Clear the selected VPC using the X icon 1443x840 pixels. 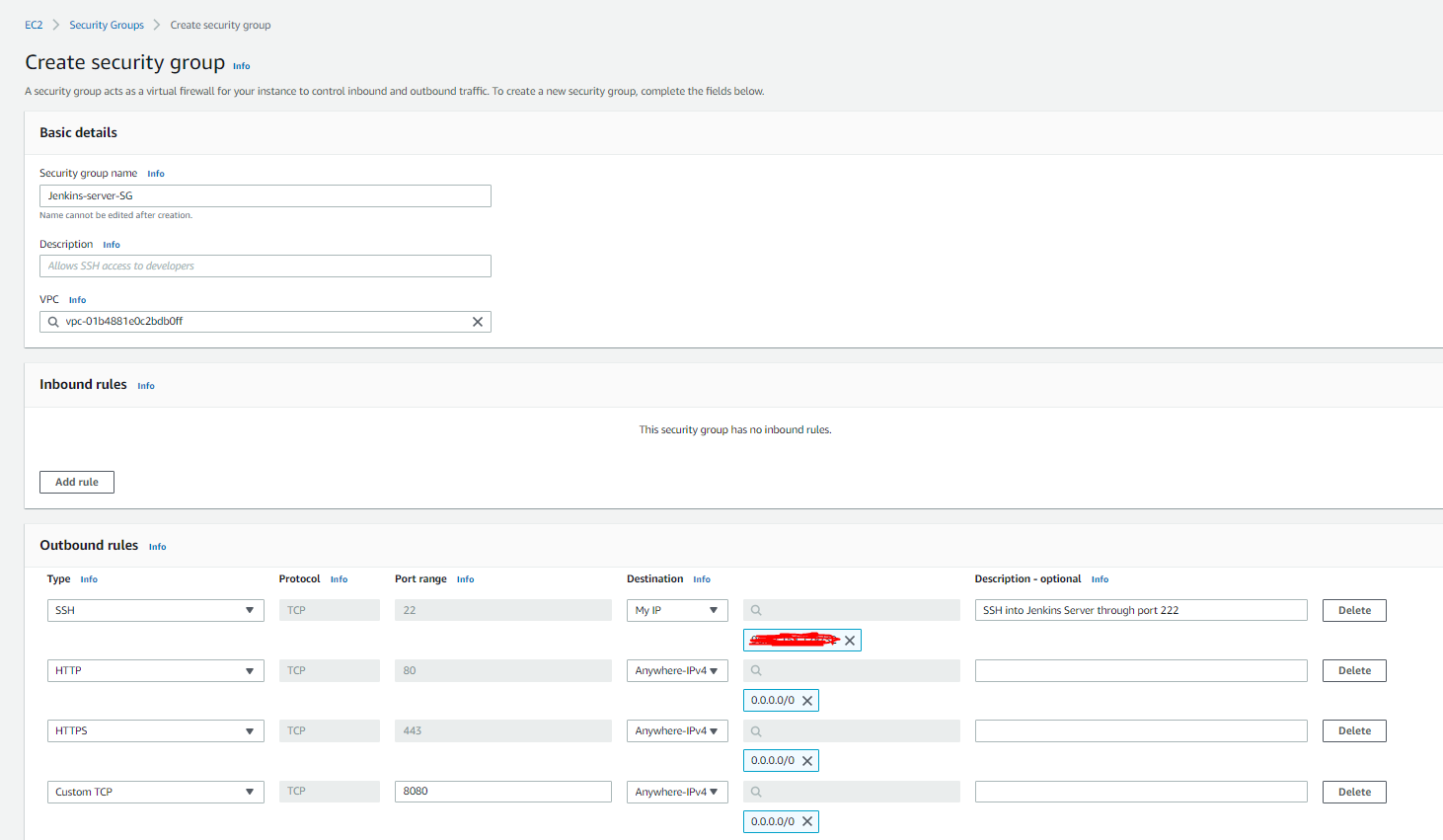coord(478,322)
